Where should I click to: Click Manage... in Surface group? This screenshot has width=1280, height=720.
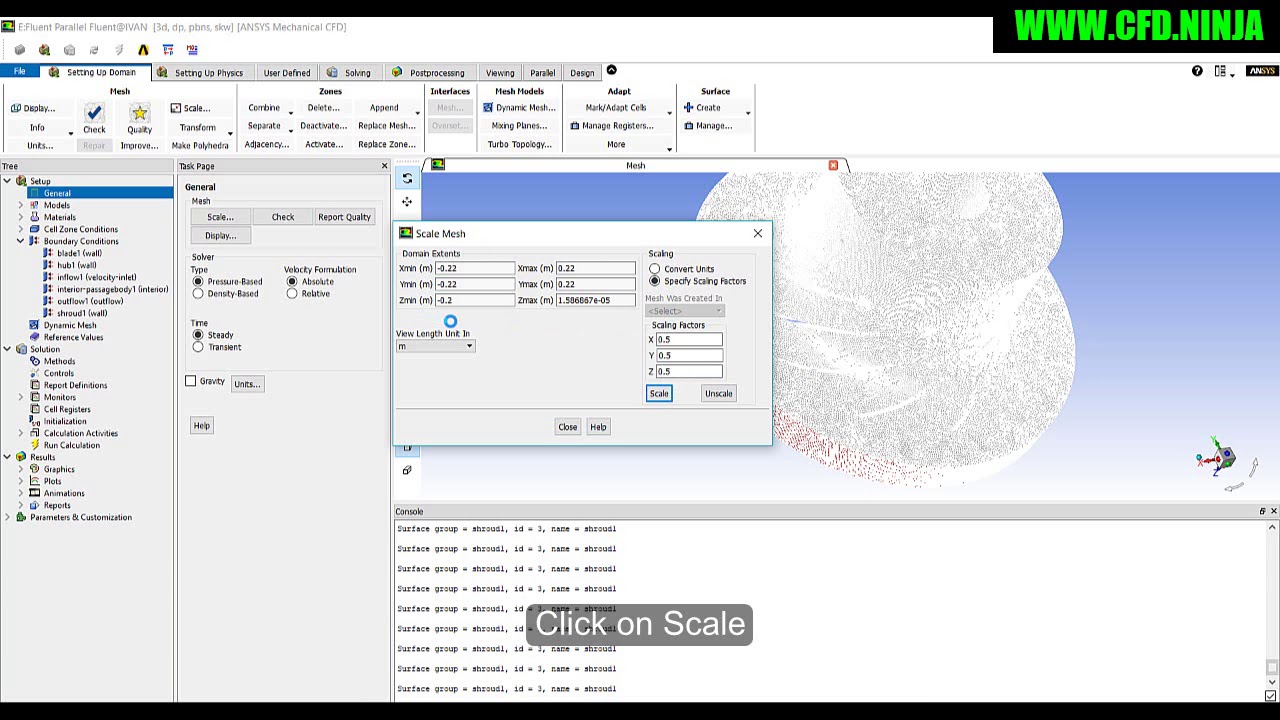[x=708, y=126]
